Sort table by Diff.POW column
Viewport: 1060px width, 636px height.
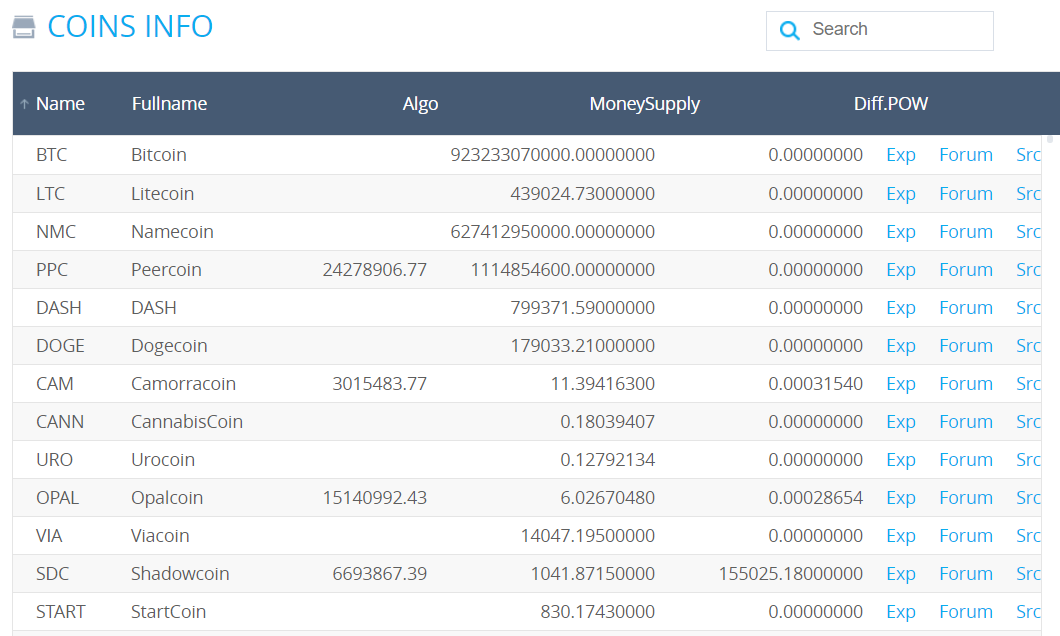890,104
